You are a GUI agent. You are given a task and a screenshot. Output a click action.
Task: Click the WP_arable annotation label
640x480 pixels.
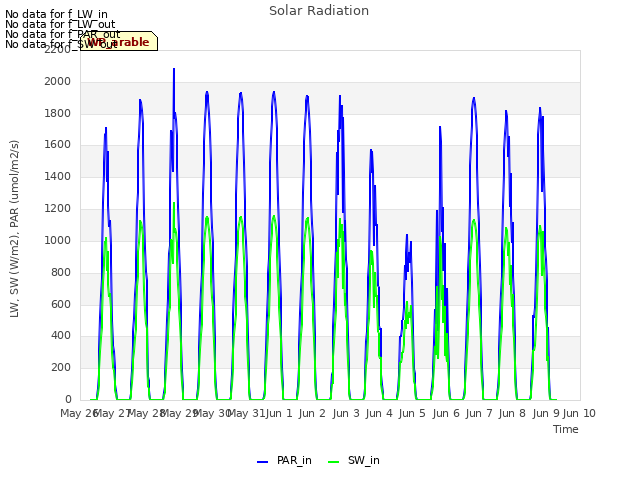tap(119, 42)
